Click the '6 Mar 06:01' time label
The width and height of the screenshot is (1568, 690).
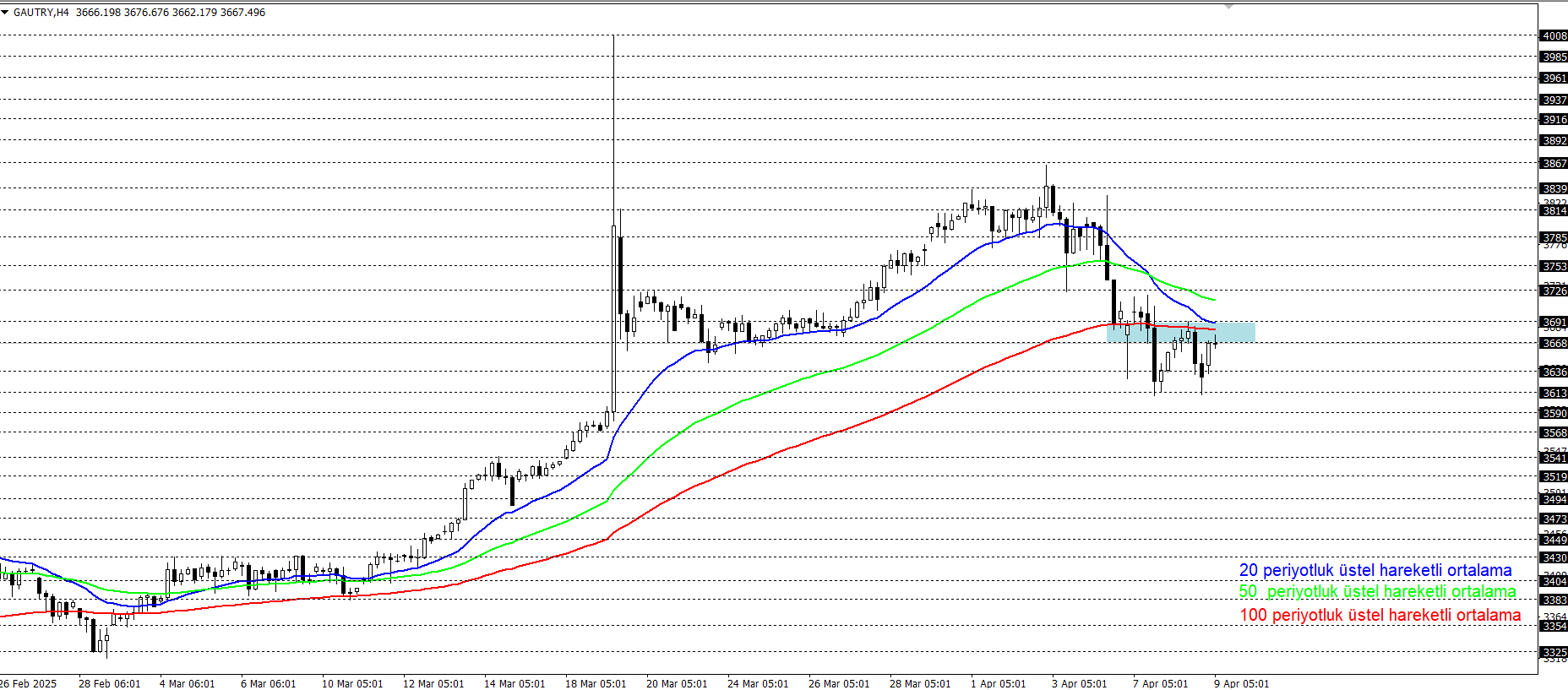point(269,683)
